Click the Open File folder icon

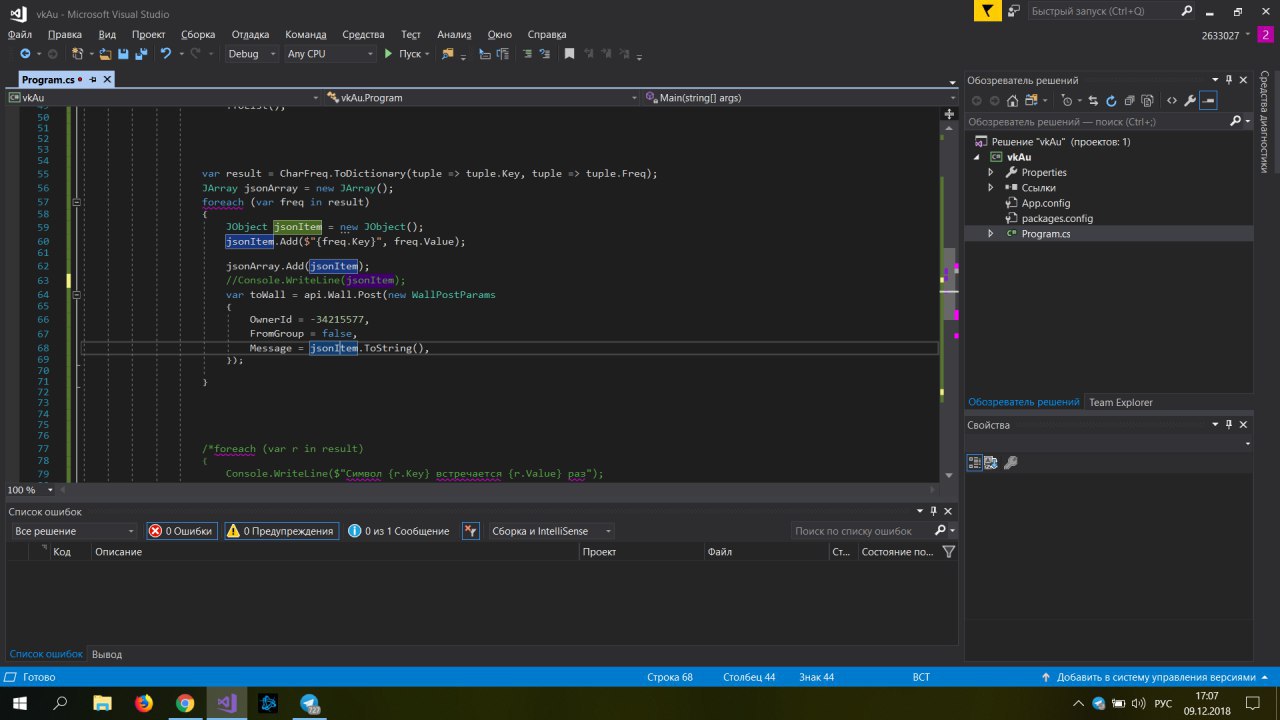(x=105, y=54)
